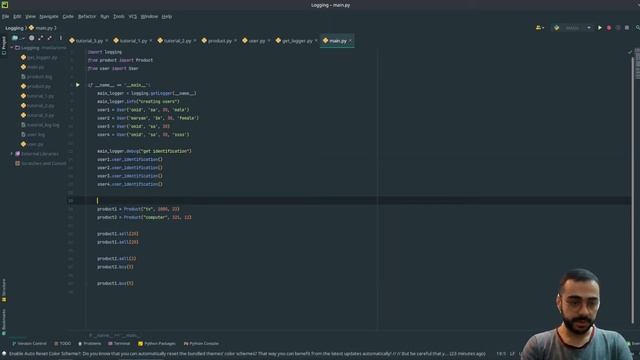Open the Navigate menu

pos(49,16)
